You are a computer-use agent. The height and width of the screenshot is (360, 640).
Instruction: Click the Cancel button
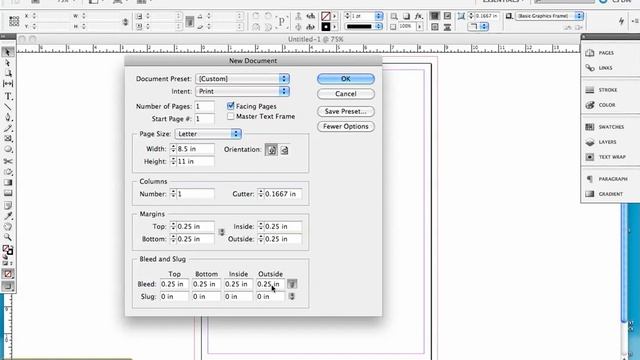(x=346, y=94)
